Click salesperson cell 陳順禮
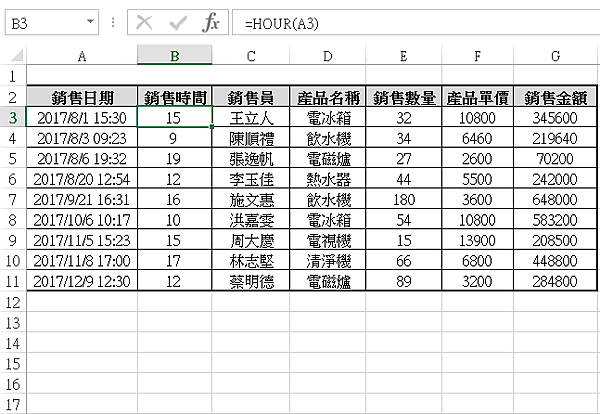This screenshot has height=414, width=600. tap(251, 138)
